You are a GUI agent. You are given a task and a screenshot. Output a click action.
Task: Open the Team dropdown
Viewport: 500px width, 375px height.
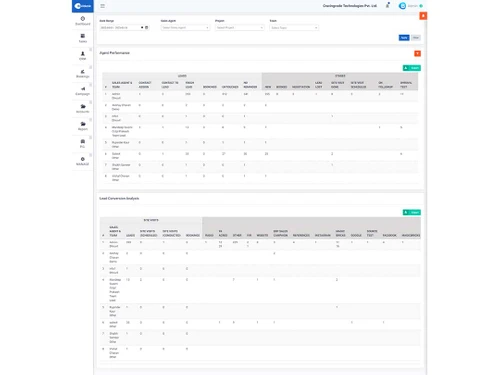[294, 28]
